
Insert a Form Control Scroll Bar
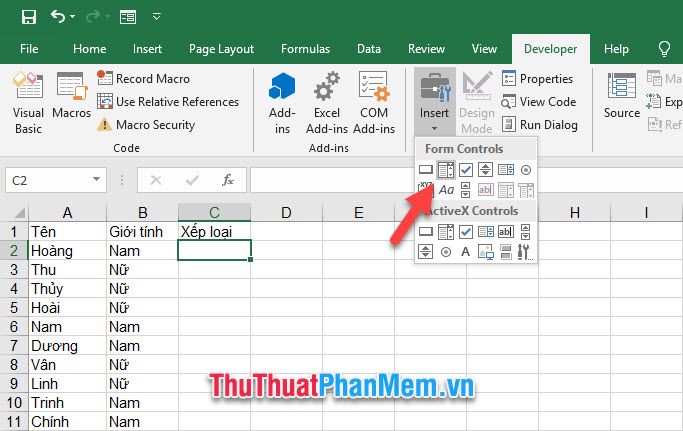coord(466,190)
